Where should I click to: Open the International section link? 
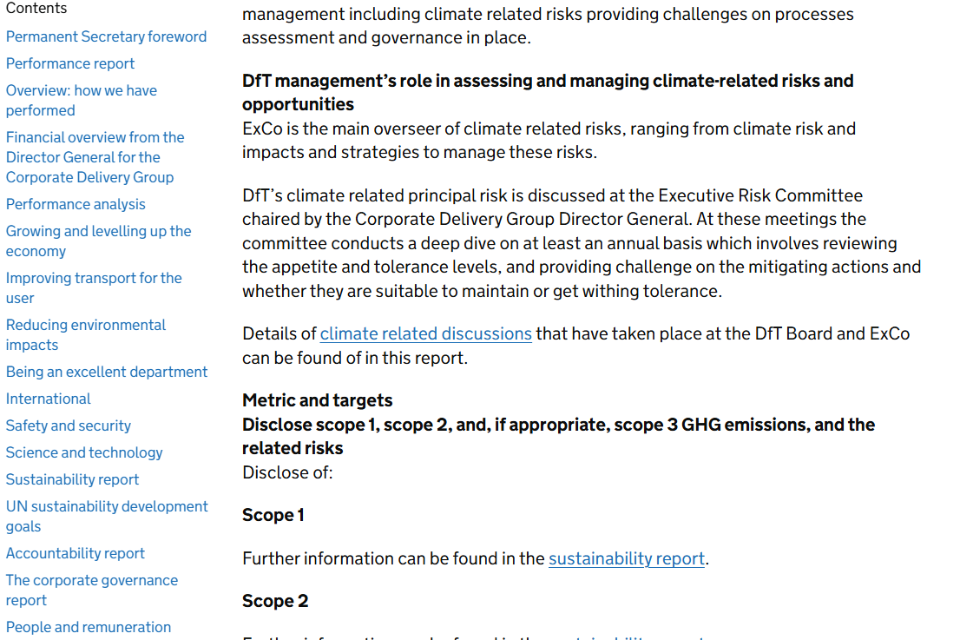[48, 399]
